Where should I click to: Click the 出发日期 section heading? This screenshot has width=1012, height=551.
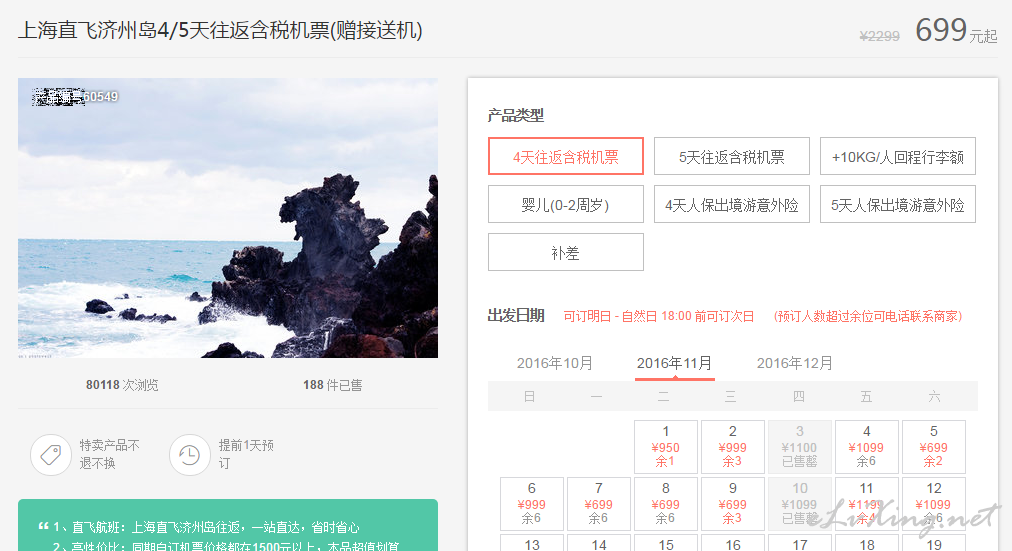pos(516,316)
